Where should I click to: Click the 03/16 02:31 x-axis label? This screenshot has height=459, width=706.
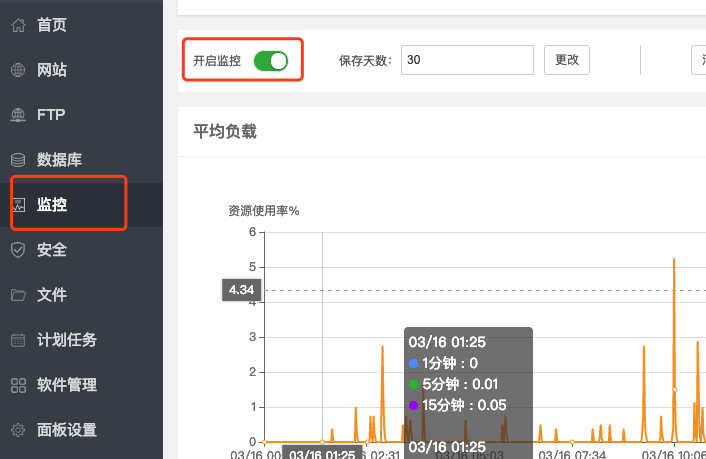(380, 454)
